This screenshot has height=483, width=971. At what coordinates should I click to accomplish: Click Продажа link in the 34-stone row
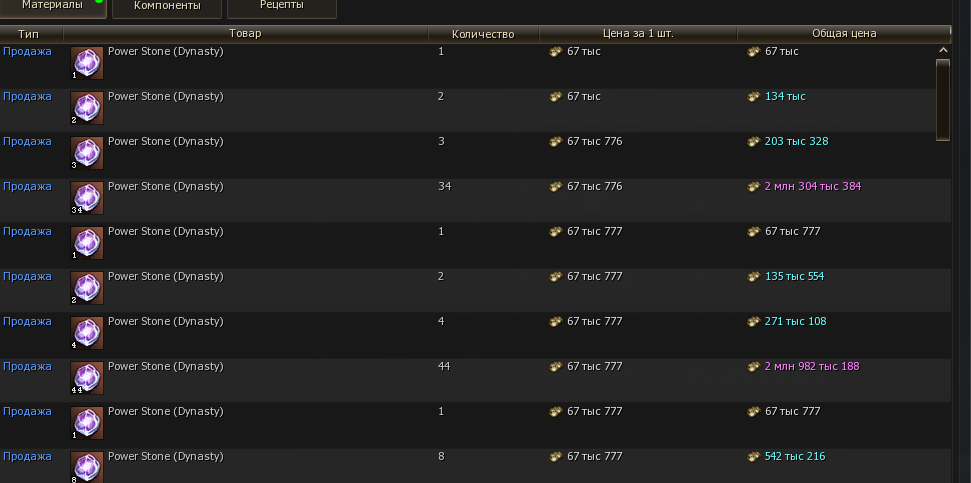(27, 187)
